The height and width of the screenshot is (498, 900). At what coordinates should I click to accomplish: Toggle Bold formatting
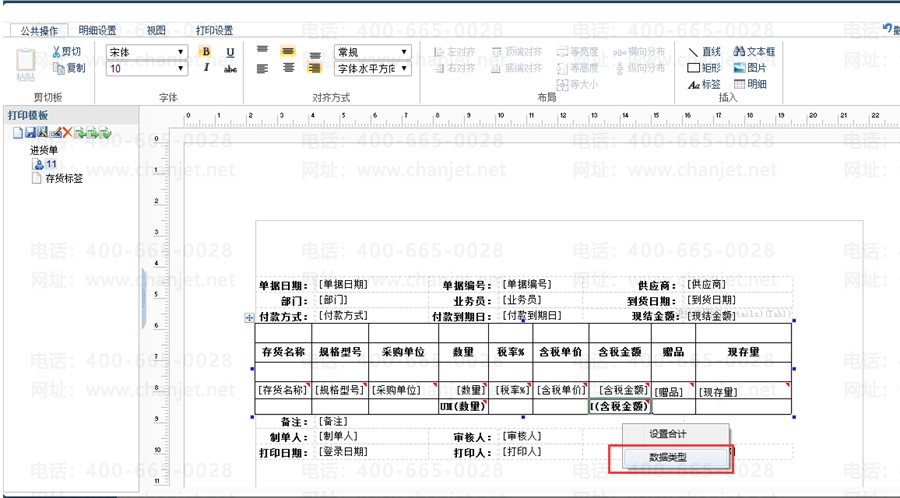206,52
